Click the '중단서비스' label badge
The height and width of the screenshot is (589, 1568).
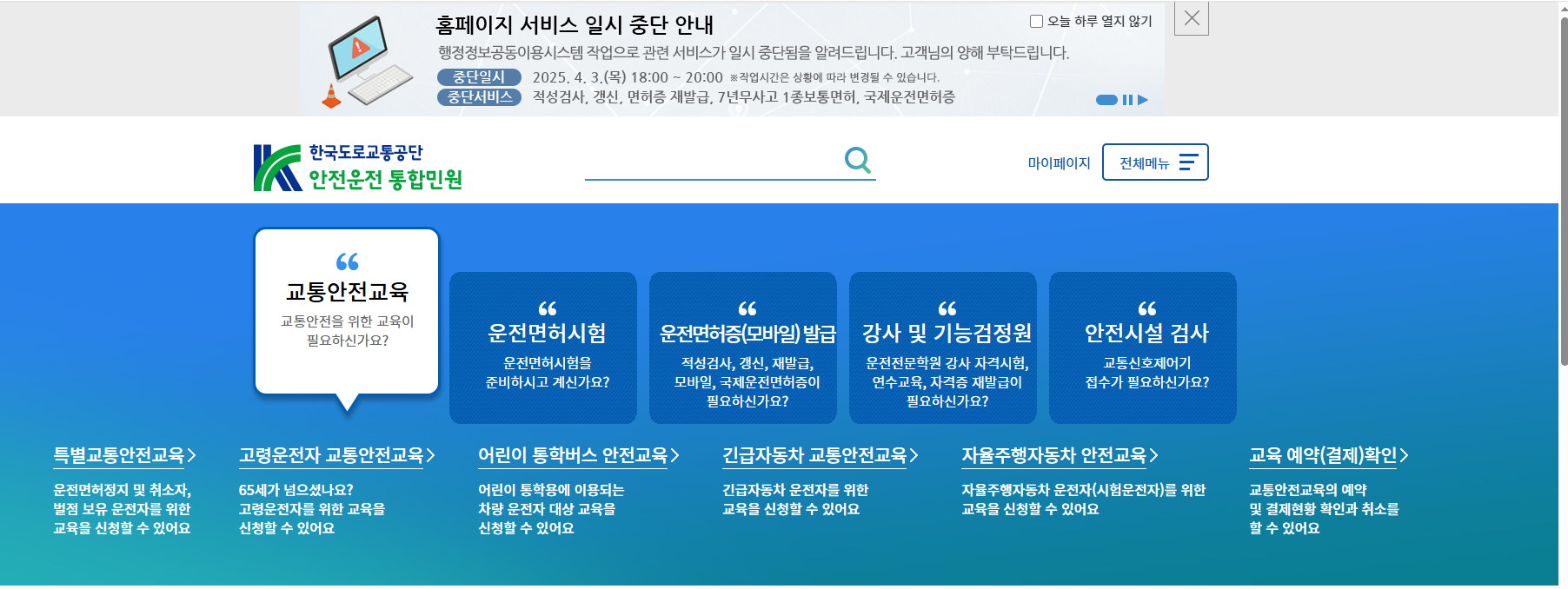[479, 97]
